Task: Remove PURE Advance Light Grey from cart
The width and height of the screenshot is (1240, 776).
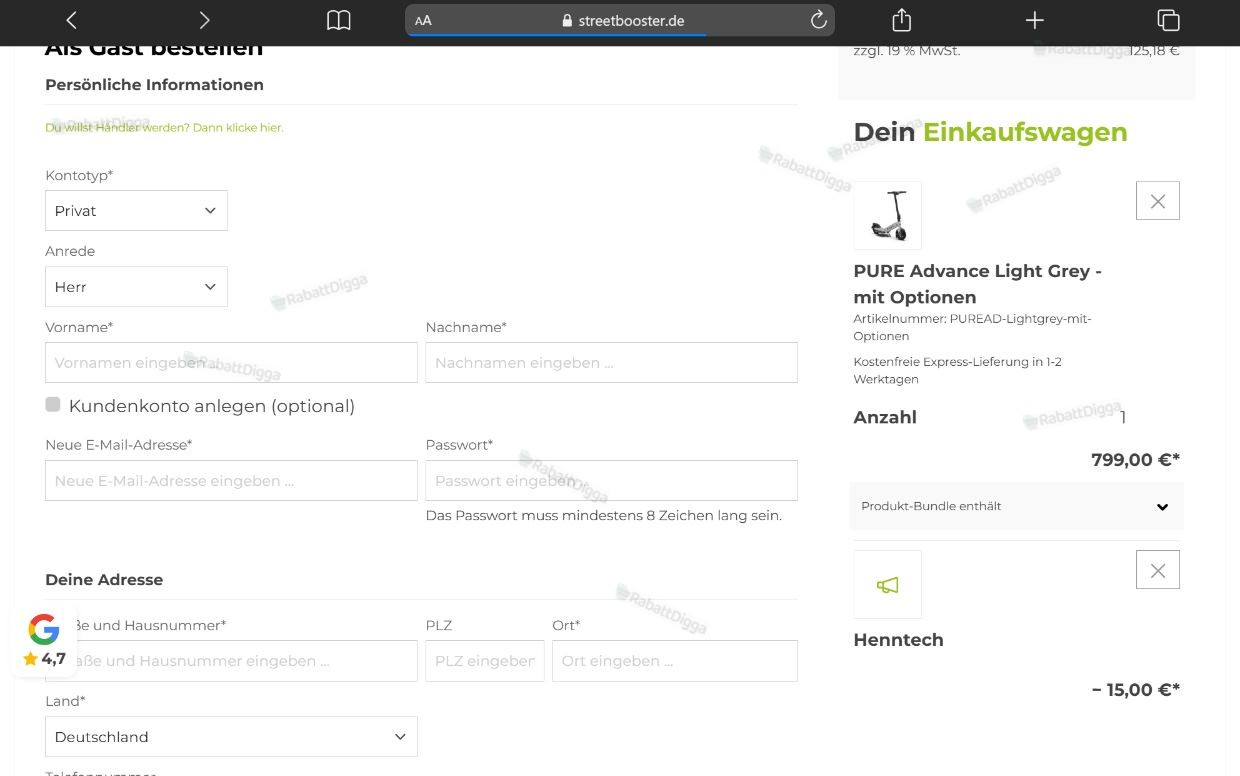Action: click(1158, 201)
